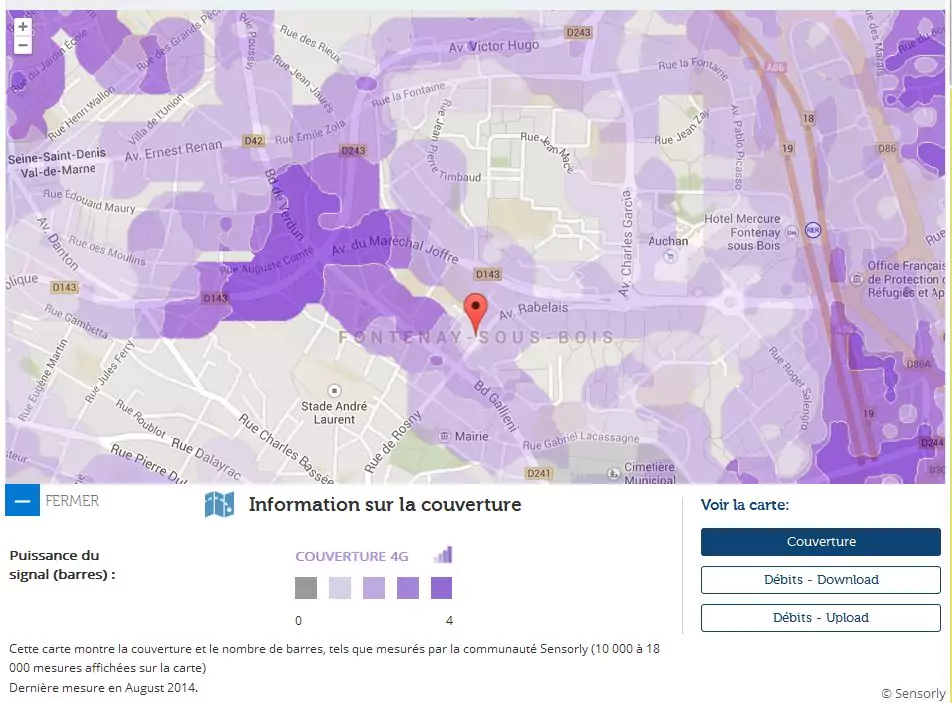
Task: Click the Mairie town hall marker
Action: (443, 436)
